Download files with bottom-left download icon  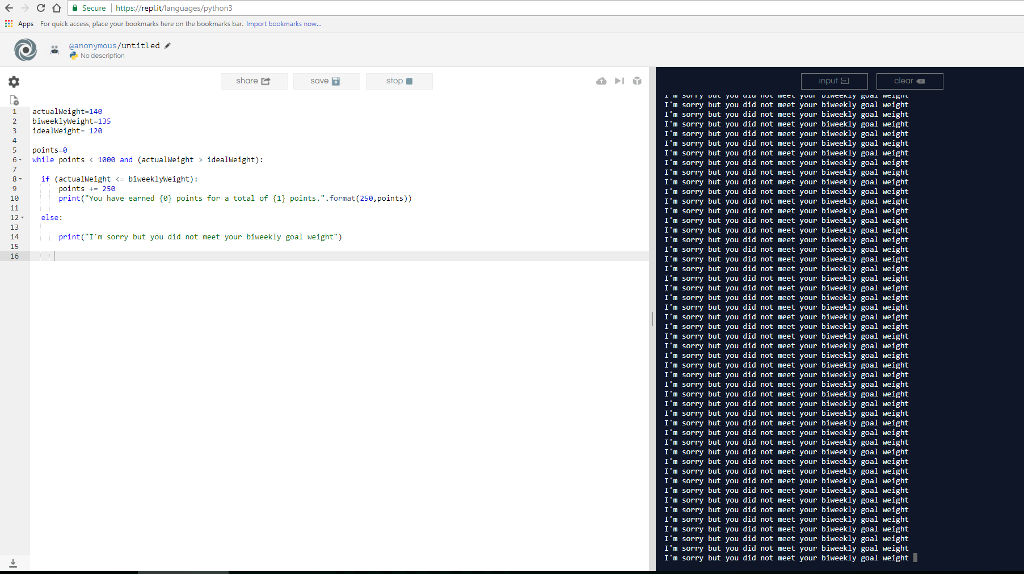click(13, 563)
